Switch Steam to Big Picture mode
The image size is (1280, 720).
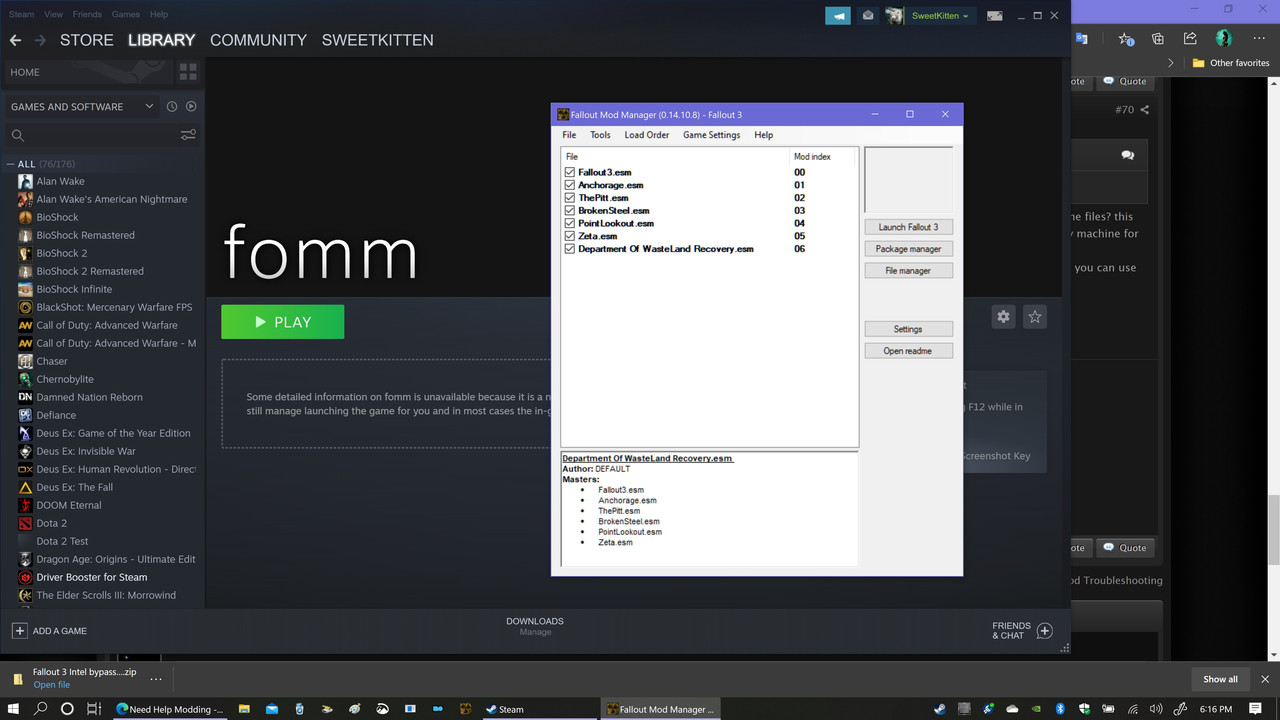994,16
